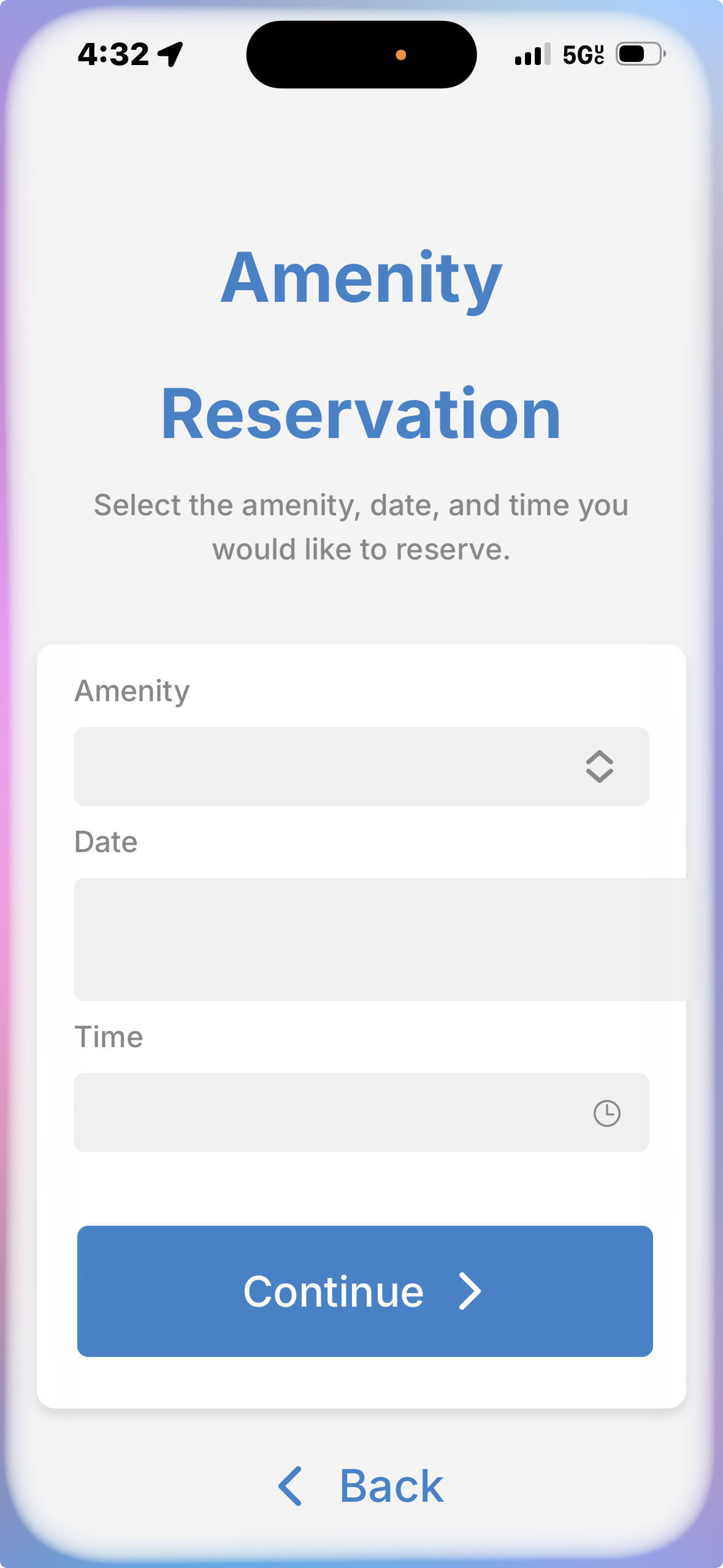Click the Amenity field label
The width and height of the screenshot is (723, 1568).
(132, 691)
